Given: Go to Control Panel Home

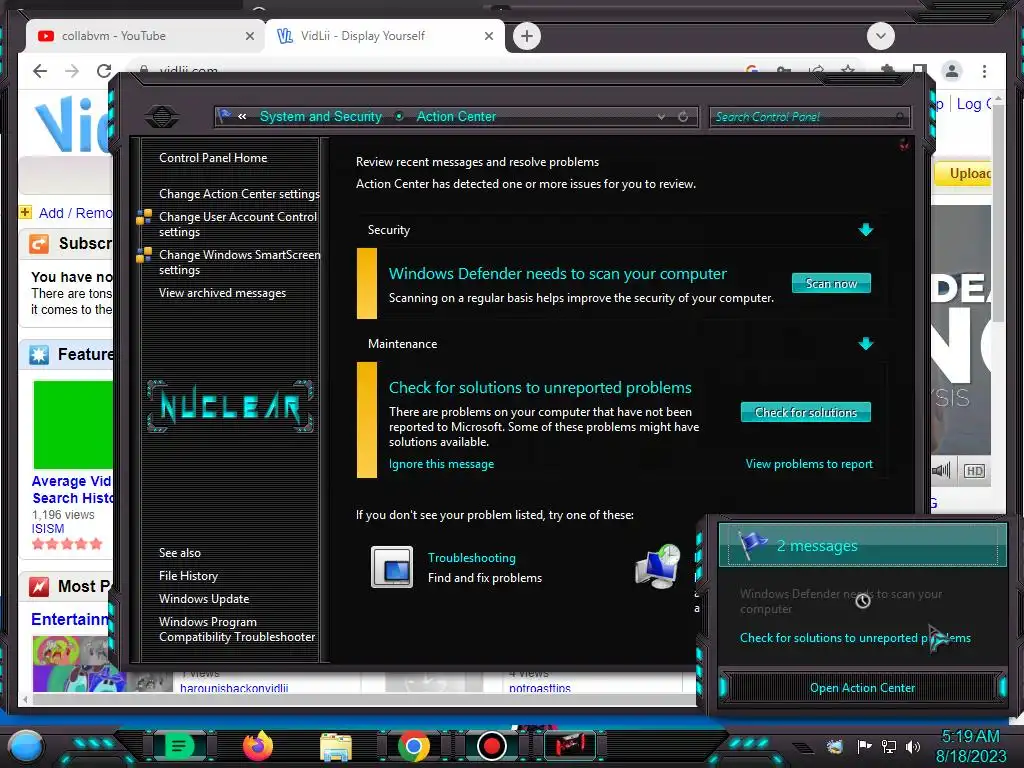Looking at the screenshot, I should (213, 157).
